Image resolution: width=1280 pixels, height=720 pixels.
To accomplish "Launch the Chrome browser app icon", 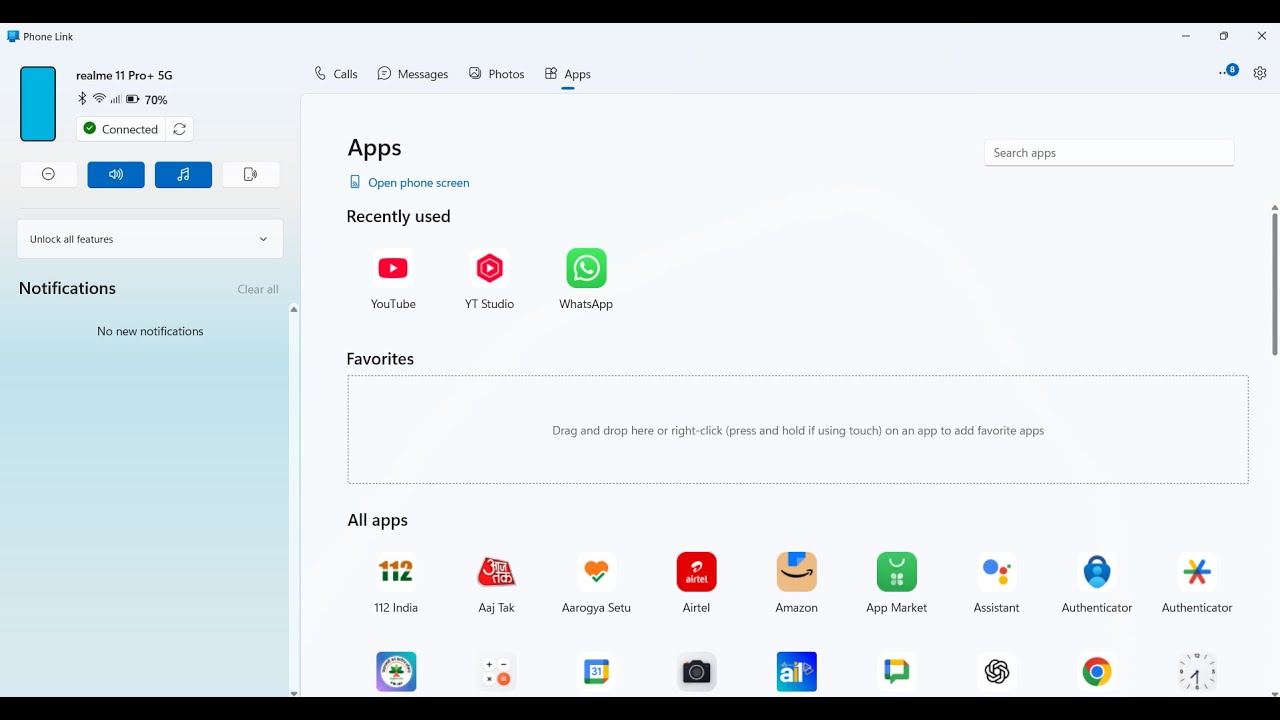I will pyautogui.click(x=1097, y=672).
